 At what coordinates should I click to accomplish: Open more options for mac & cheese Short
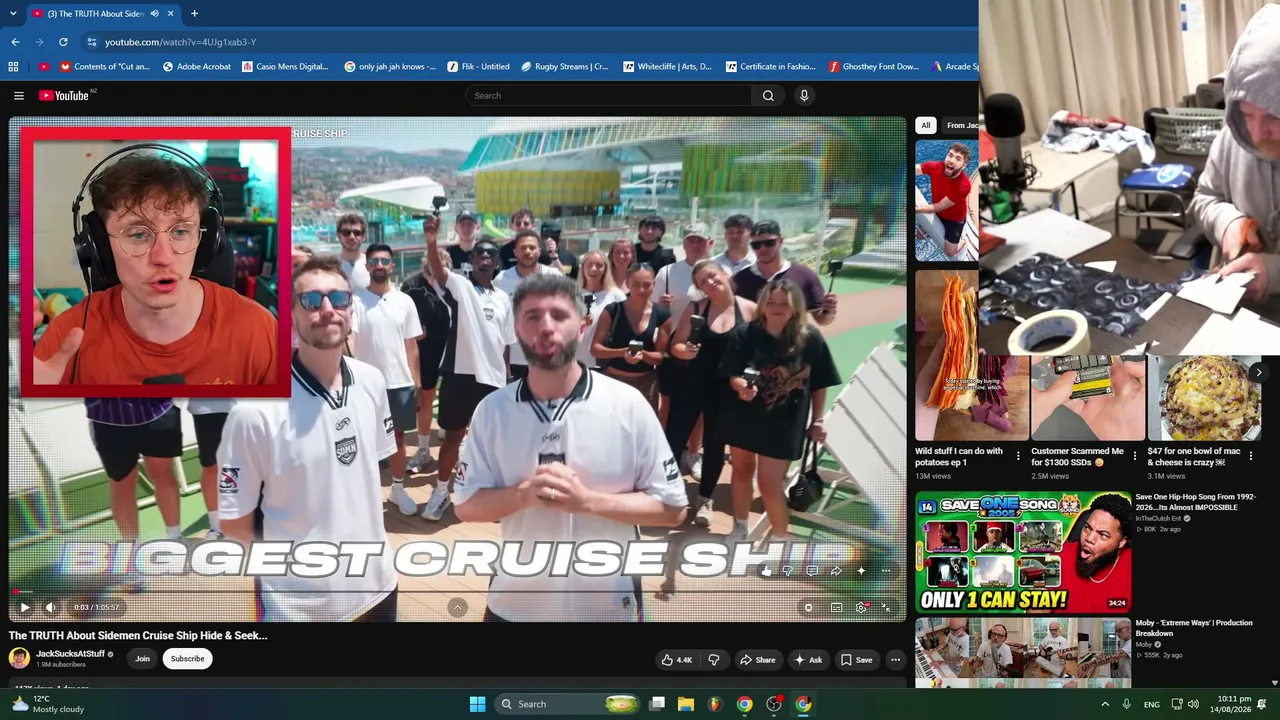(1250, 456)
